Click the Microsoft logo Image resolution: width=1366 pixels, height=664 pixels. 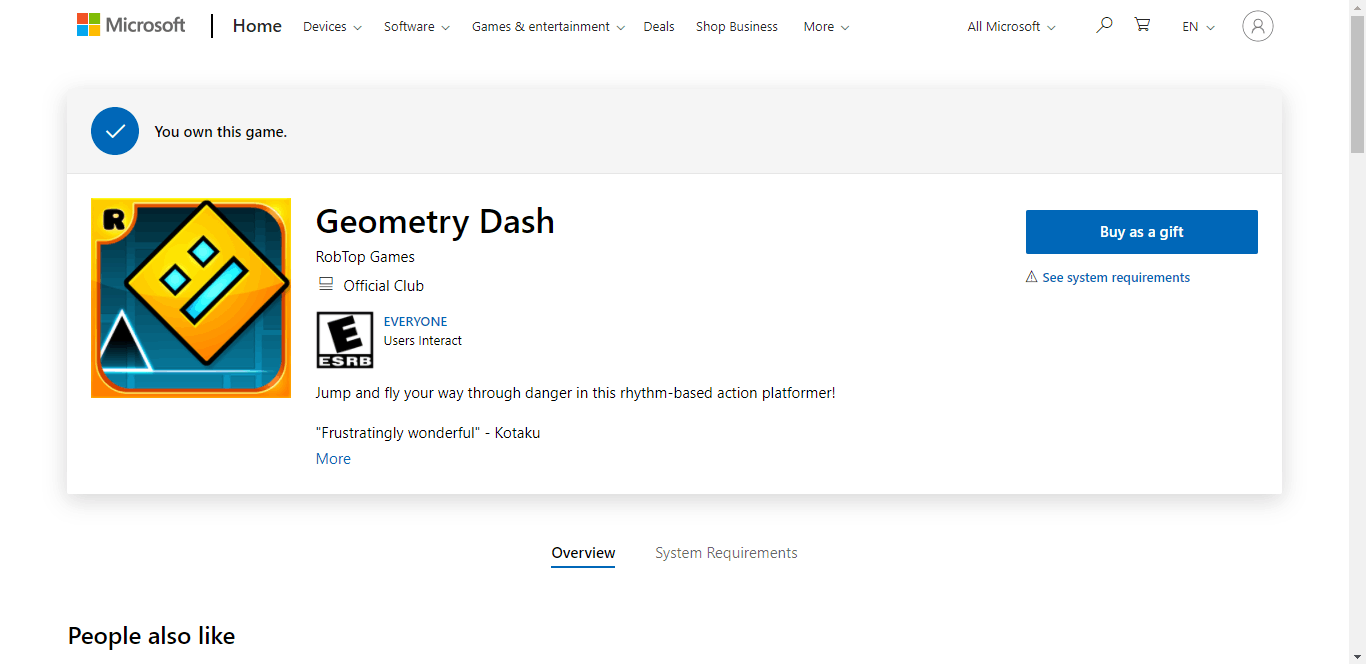(131, 25)
